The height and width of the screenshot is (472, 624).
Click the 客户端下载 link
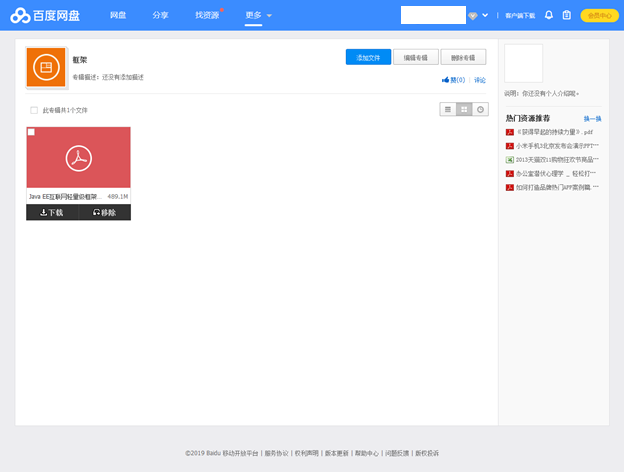520,16
